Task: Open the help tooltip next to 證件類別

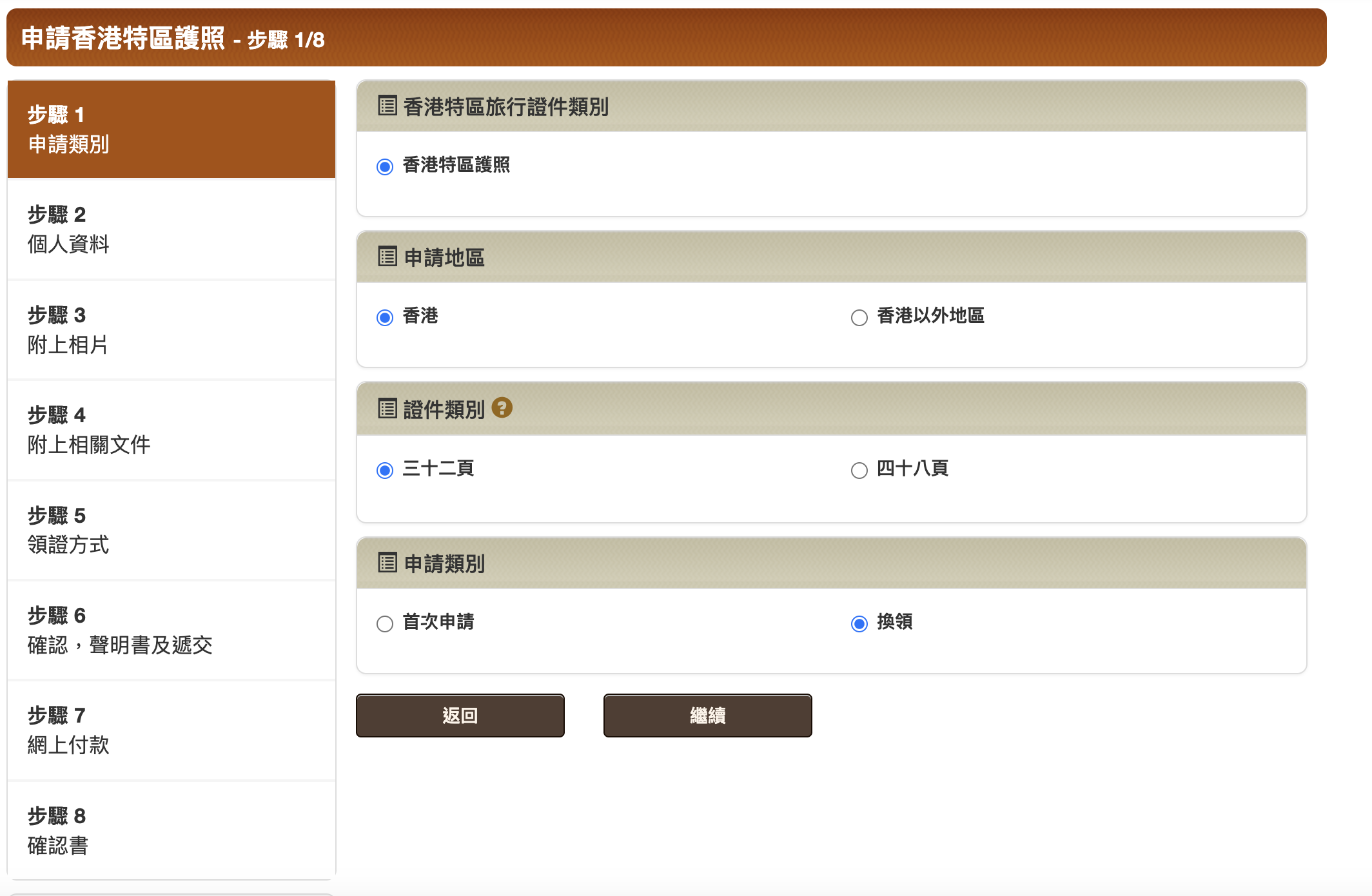Action: click(x=502, y=407)
